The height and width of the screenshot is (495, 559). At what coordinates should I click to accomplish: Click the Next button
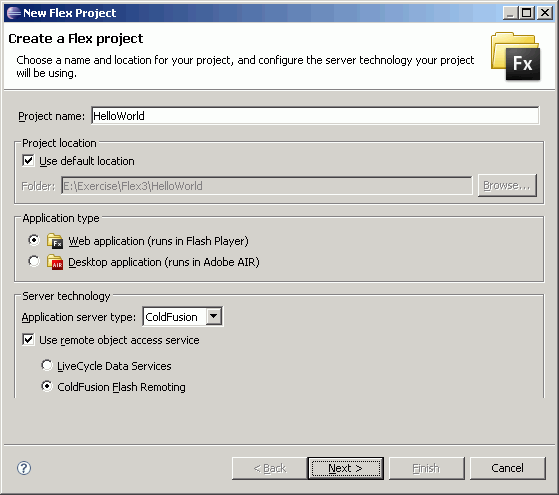tap(345, 468)
